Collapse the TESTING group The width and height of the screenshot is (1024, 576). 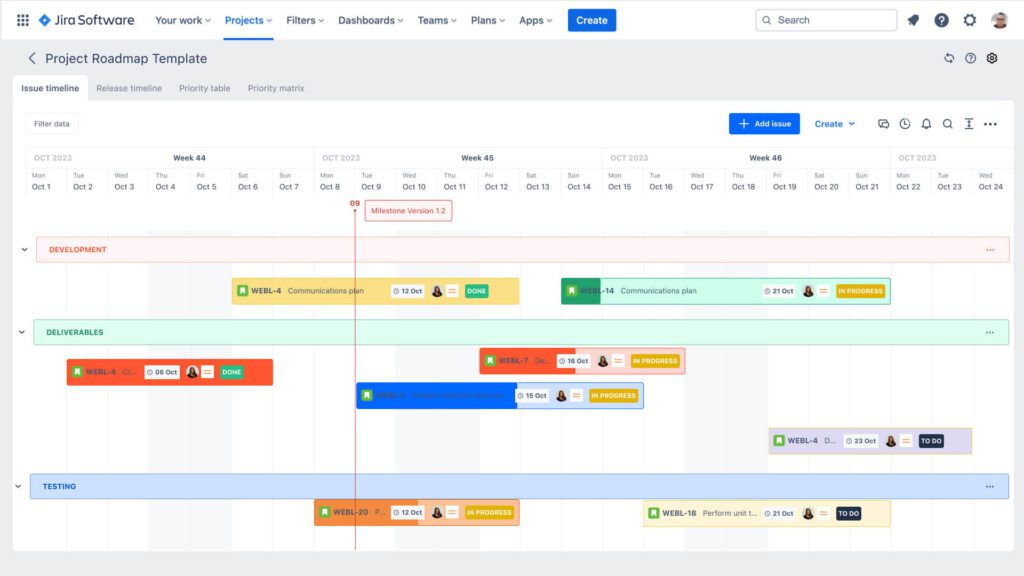(x=18, y=487)
